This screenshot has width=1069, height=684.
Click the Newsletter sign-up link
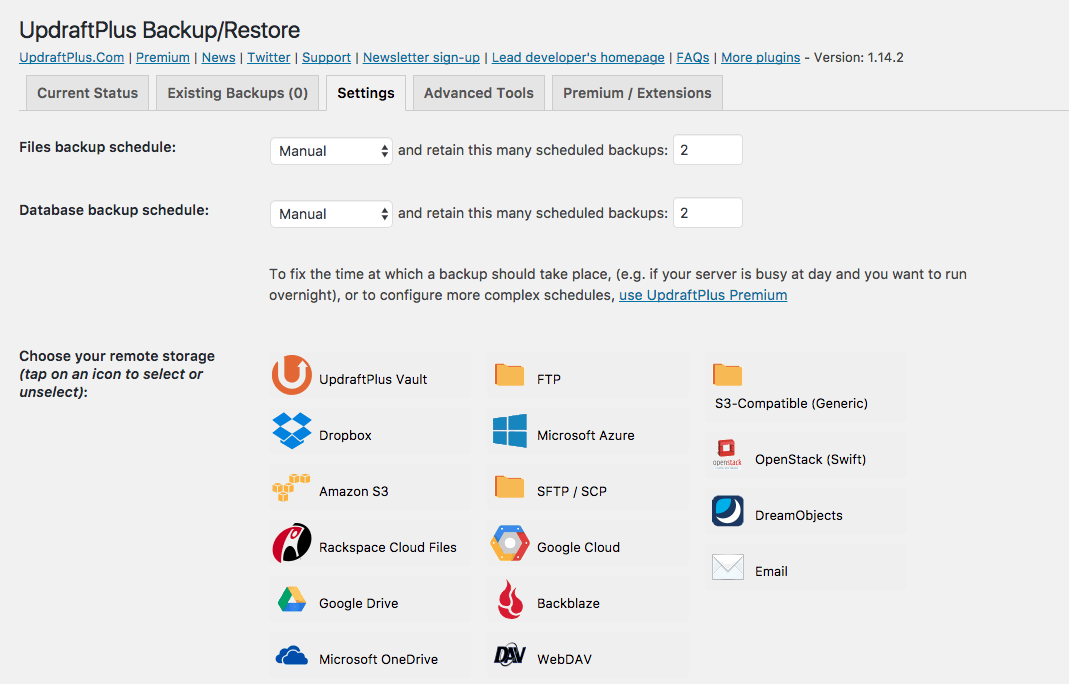(421, 58)
